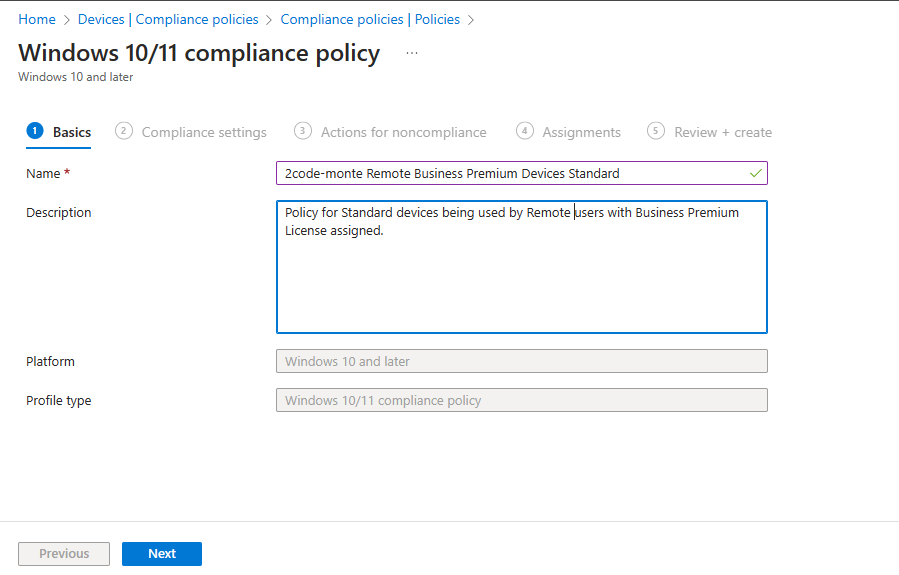Click the green validation checkmark in Name
This screenshot has height=575, width=899.
[x=755, y=173]
